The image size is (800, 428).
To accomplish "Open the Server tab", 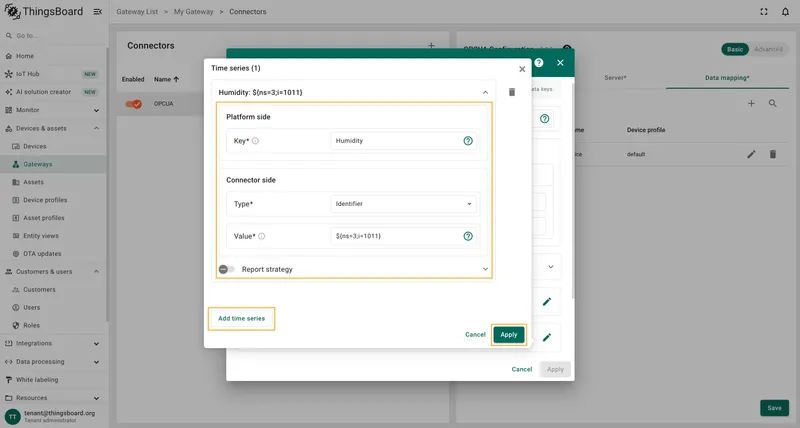I will [615, 78].
